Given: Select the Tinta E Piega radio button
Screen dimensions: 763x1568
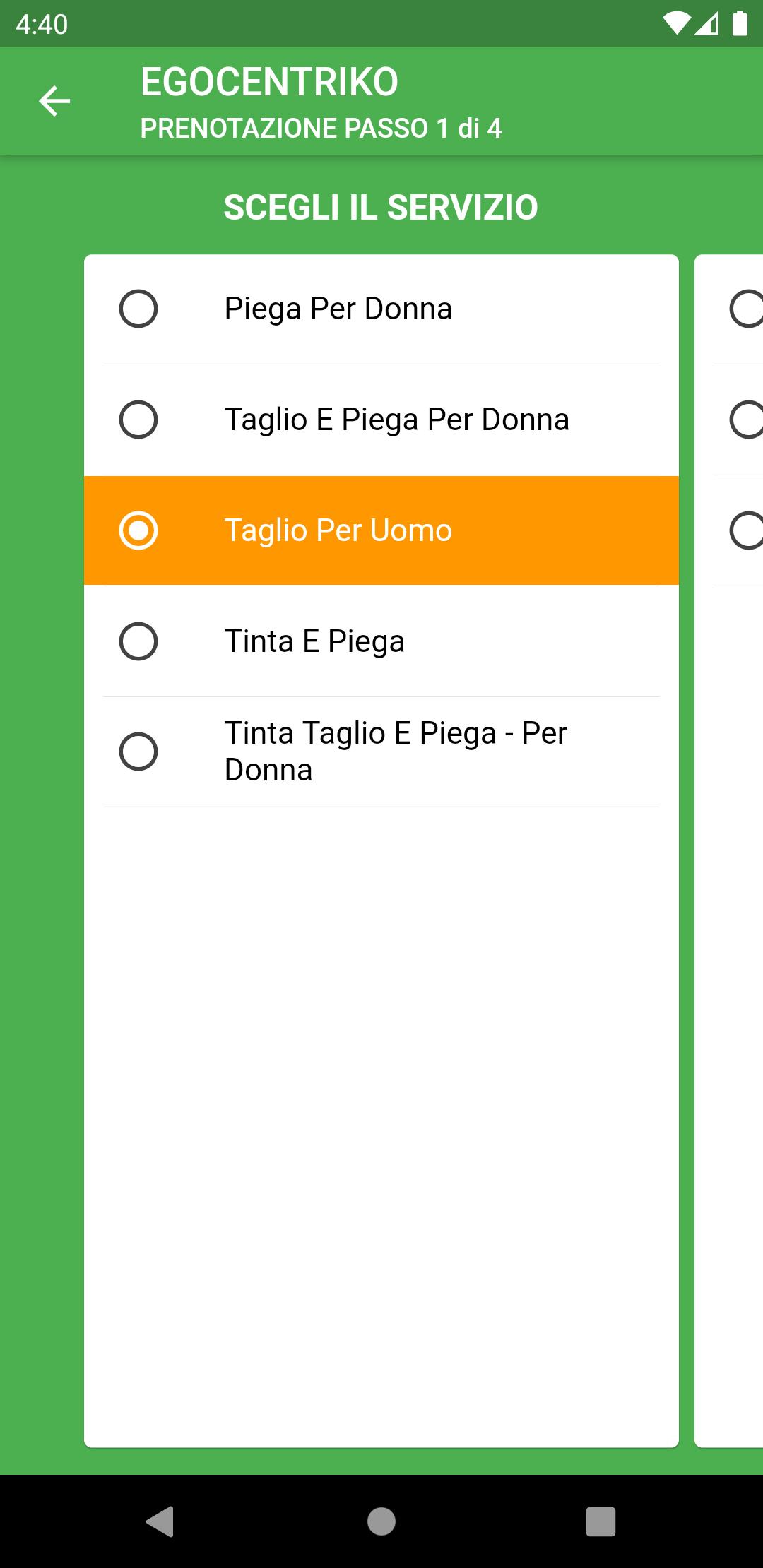Looking at the screenshot, I should pyautogui.click(x=138, y=641).
